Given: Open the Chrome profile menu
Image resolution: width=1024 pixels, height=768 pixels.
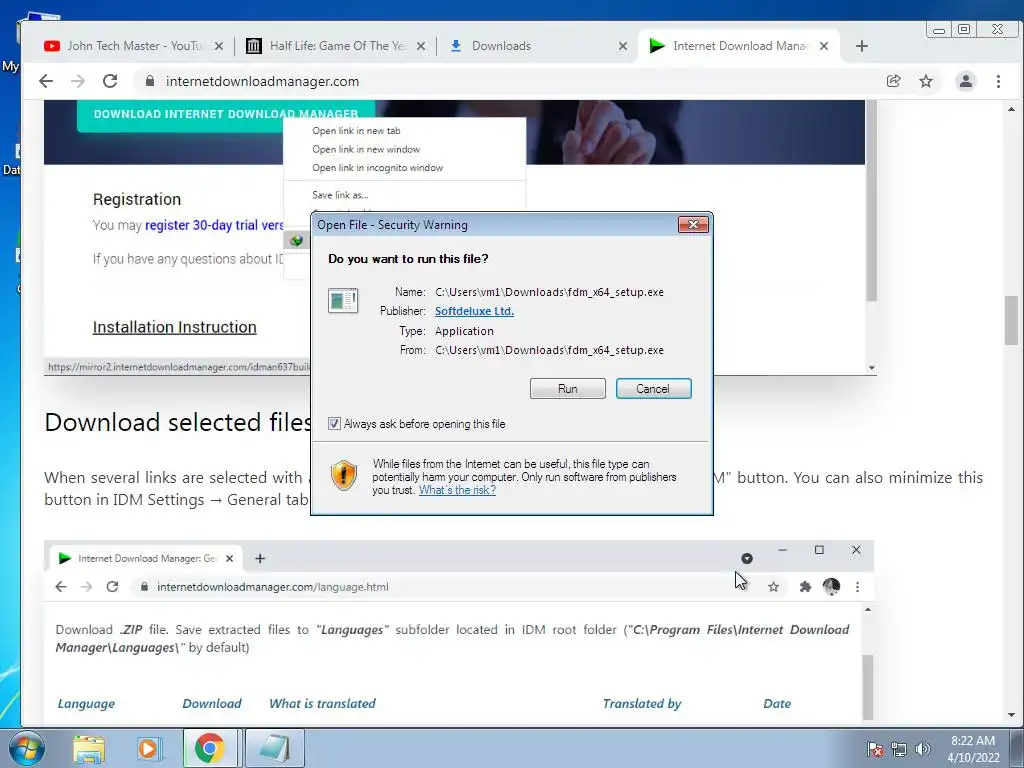Looking at the screenshot, I should 965,81.
